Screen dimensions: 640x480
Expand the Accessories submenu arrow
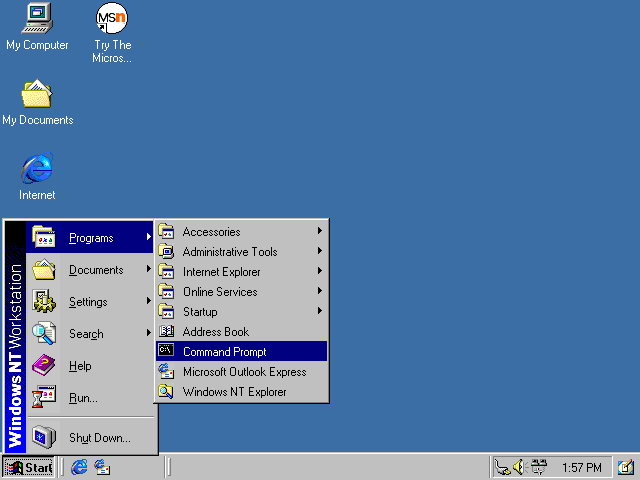point(320,231)
